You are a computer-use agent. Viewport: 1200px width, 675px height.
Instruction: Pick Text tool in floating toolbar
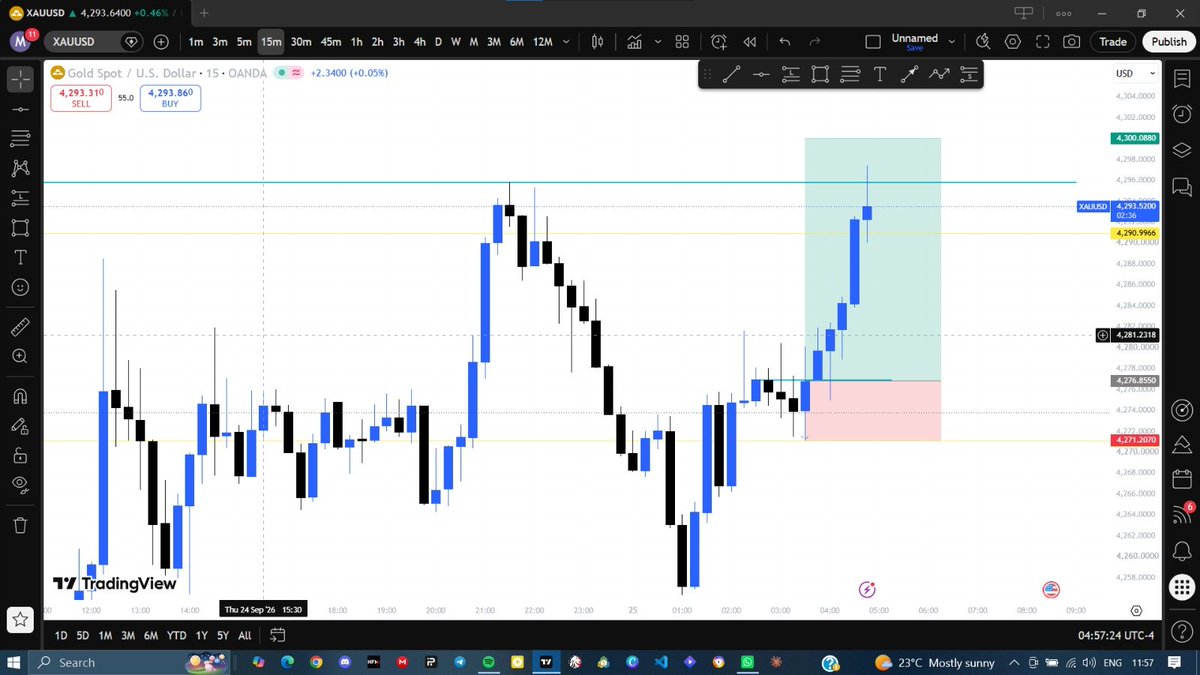880,73
